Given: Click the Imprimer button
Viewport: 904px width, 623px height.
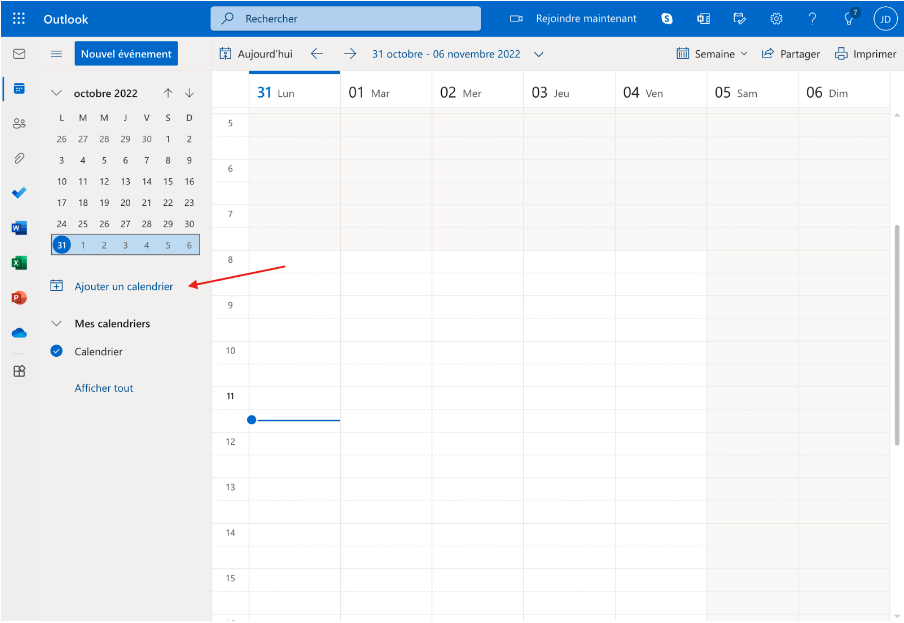Looking at the screenshot, I should [865, 54].
